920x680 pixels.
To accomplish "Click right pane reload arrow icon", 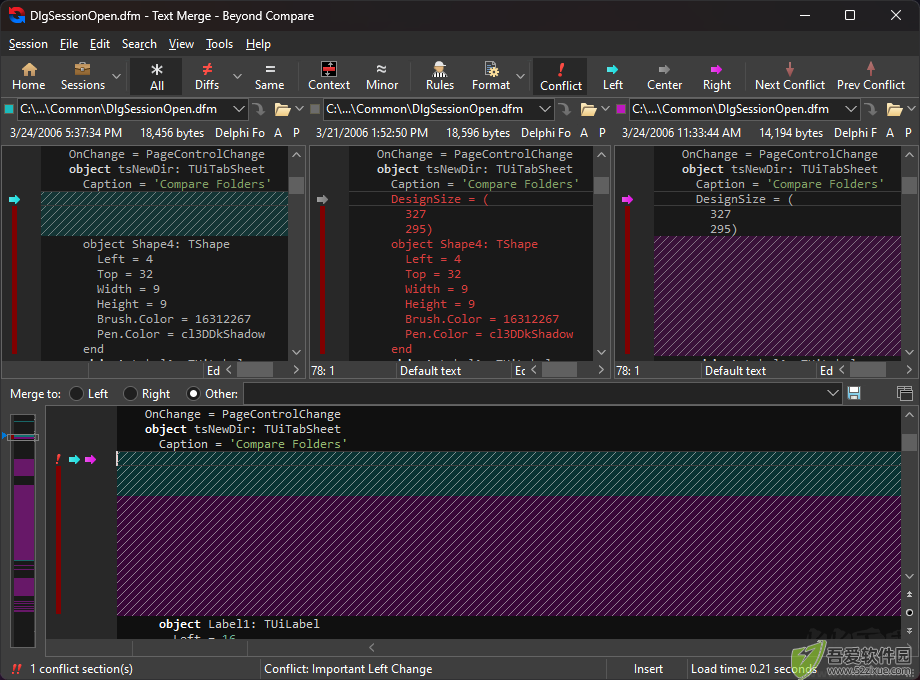I will pos(871,109).
